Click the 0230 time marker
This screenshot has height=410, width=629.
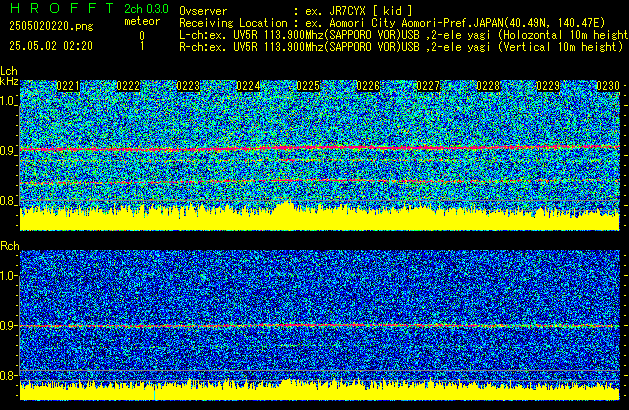point(608,86)
